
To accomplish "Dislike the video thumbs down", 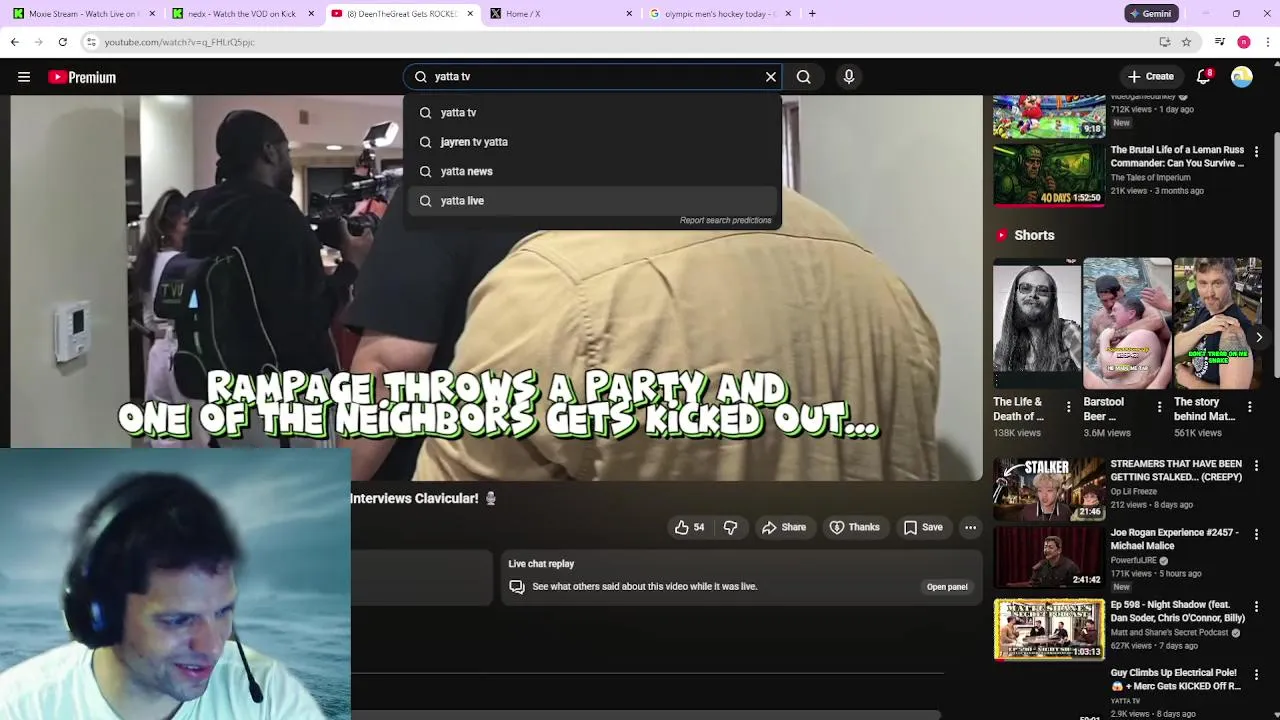I will (x=731, y=527).
